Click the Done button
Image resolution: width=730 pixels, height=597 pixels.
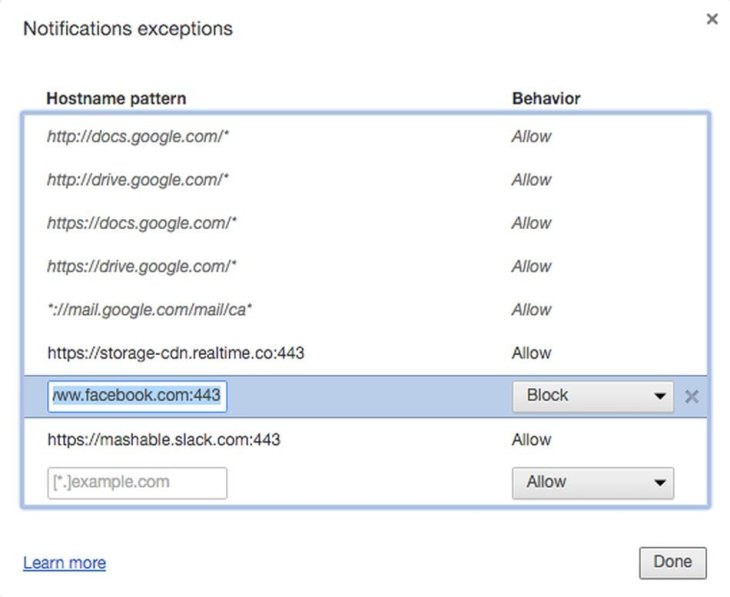click(x=672, y=562)
